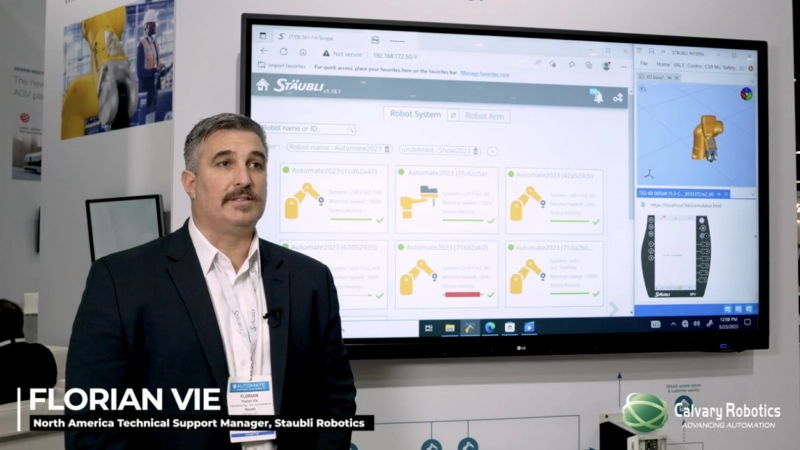
Task: Switch to the Robot System view
Action: point(415,114)
